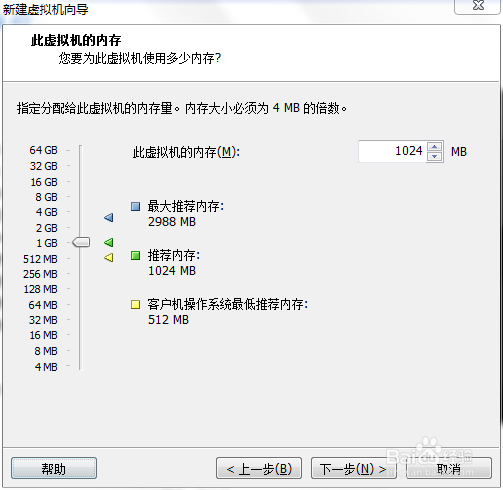Click the blue maximum recommended memory arrow marker
This screenshot has height=490, width=503.
click(x=109, y=218)
